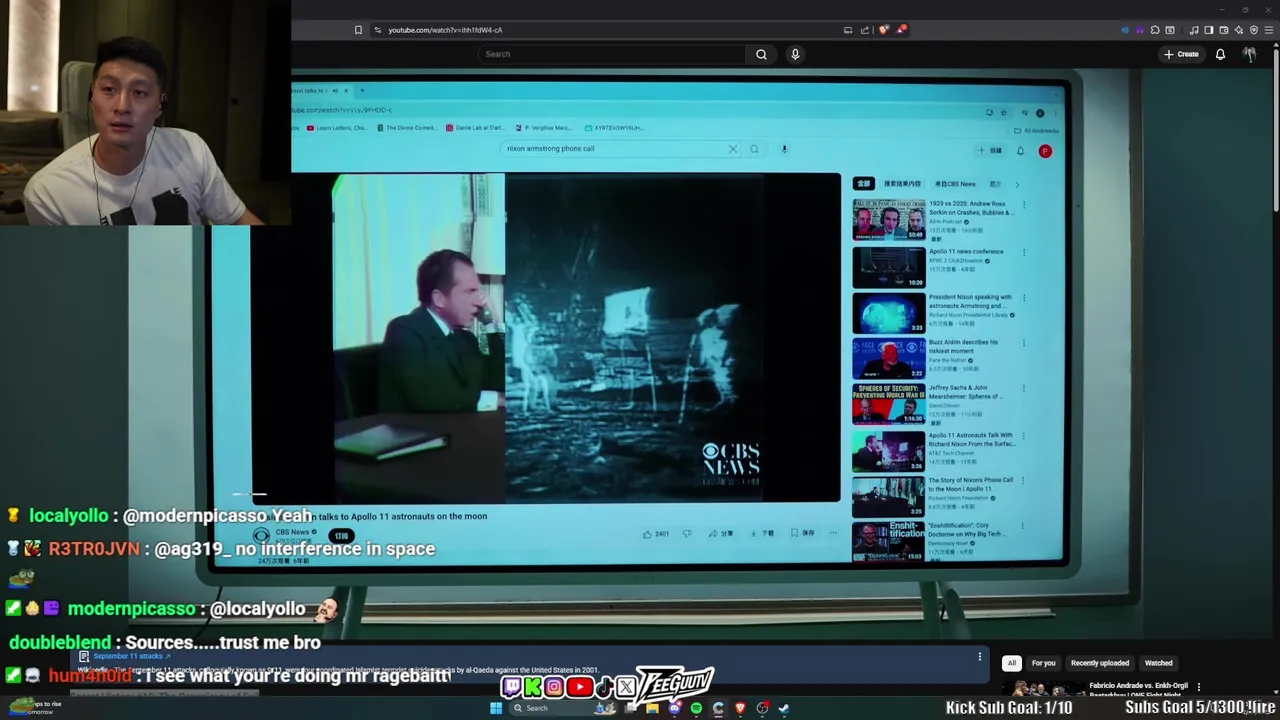Click the inner YouTube bell beside red P avatar
The height and width of the screenshot is (720, 1280).
pos(1020,151)
